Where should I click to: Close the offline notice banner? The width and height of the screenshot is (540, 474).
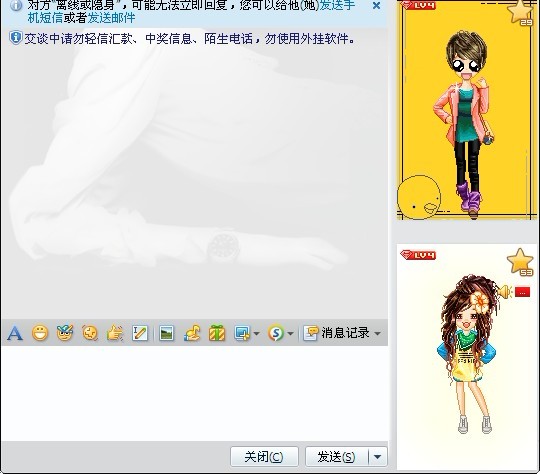(376, 6)
